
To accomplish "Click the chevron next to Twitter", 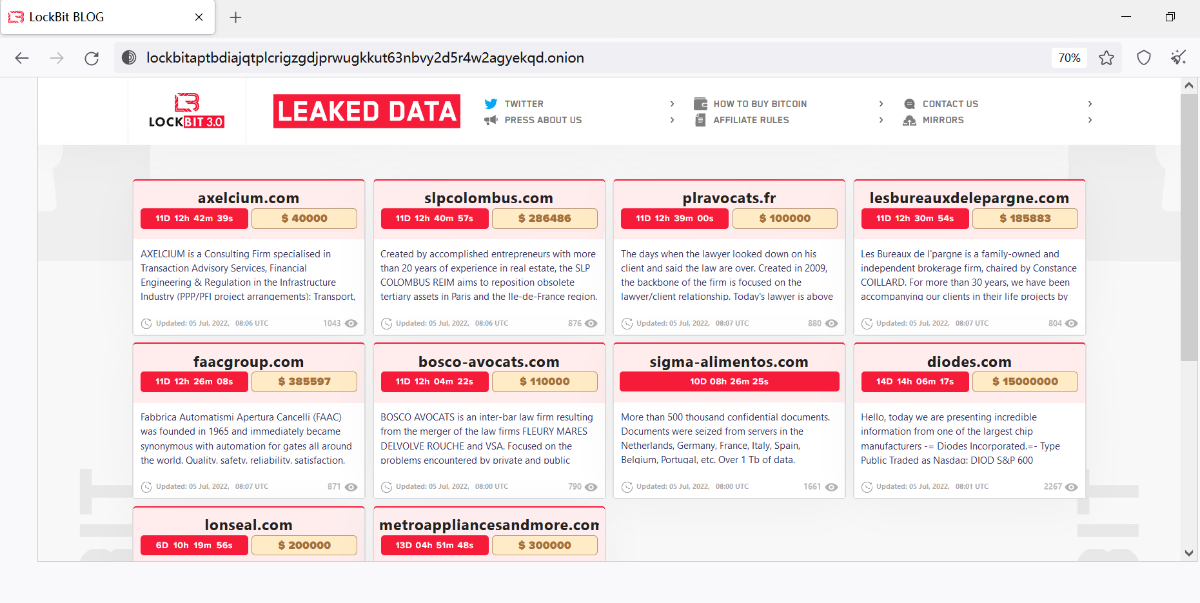I will [673, 104].
